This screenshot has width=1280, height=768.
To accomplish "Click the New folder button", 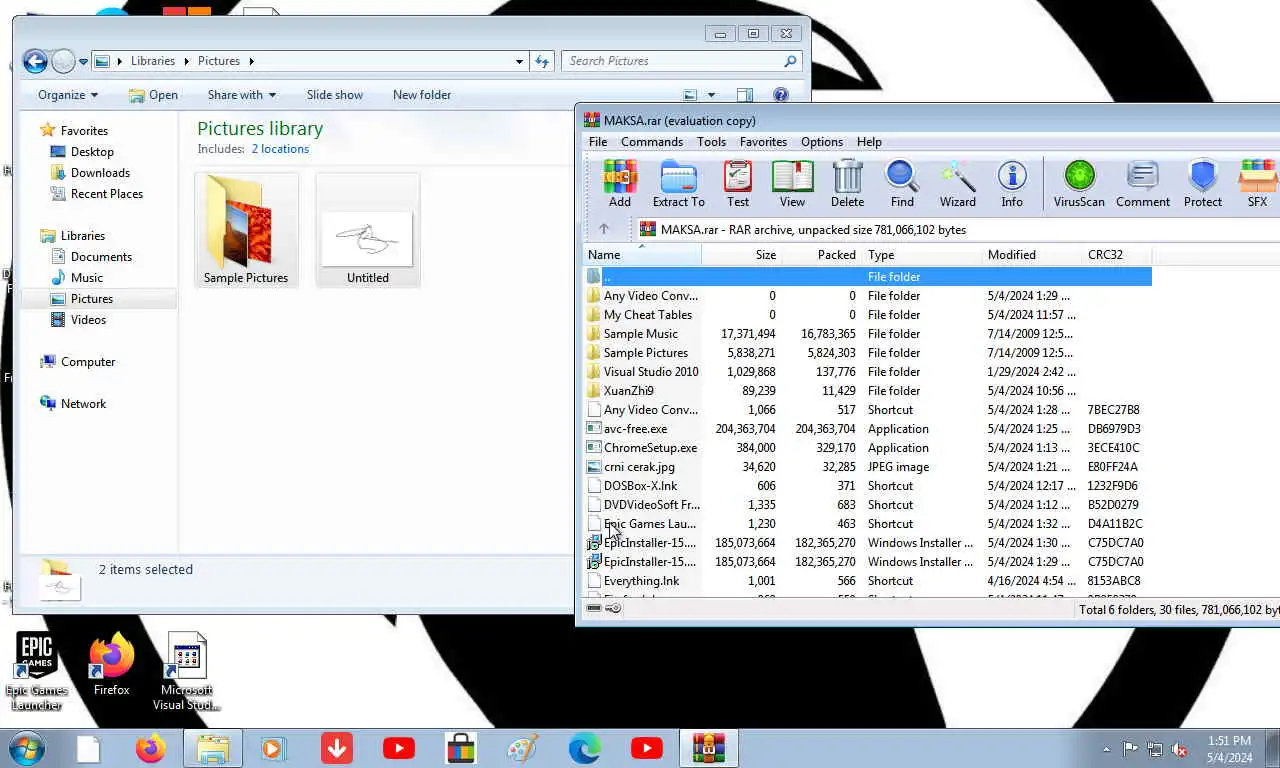I will 422,95.
